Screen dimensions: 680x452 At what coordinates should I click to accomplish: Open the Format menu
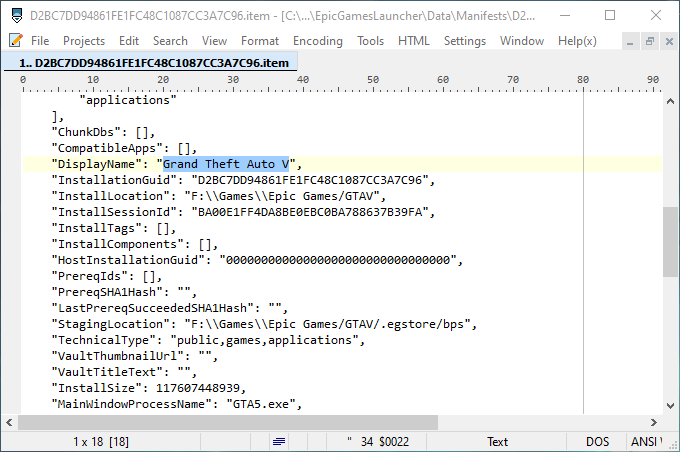[x=260, y=41]
